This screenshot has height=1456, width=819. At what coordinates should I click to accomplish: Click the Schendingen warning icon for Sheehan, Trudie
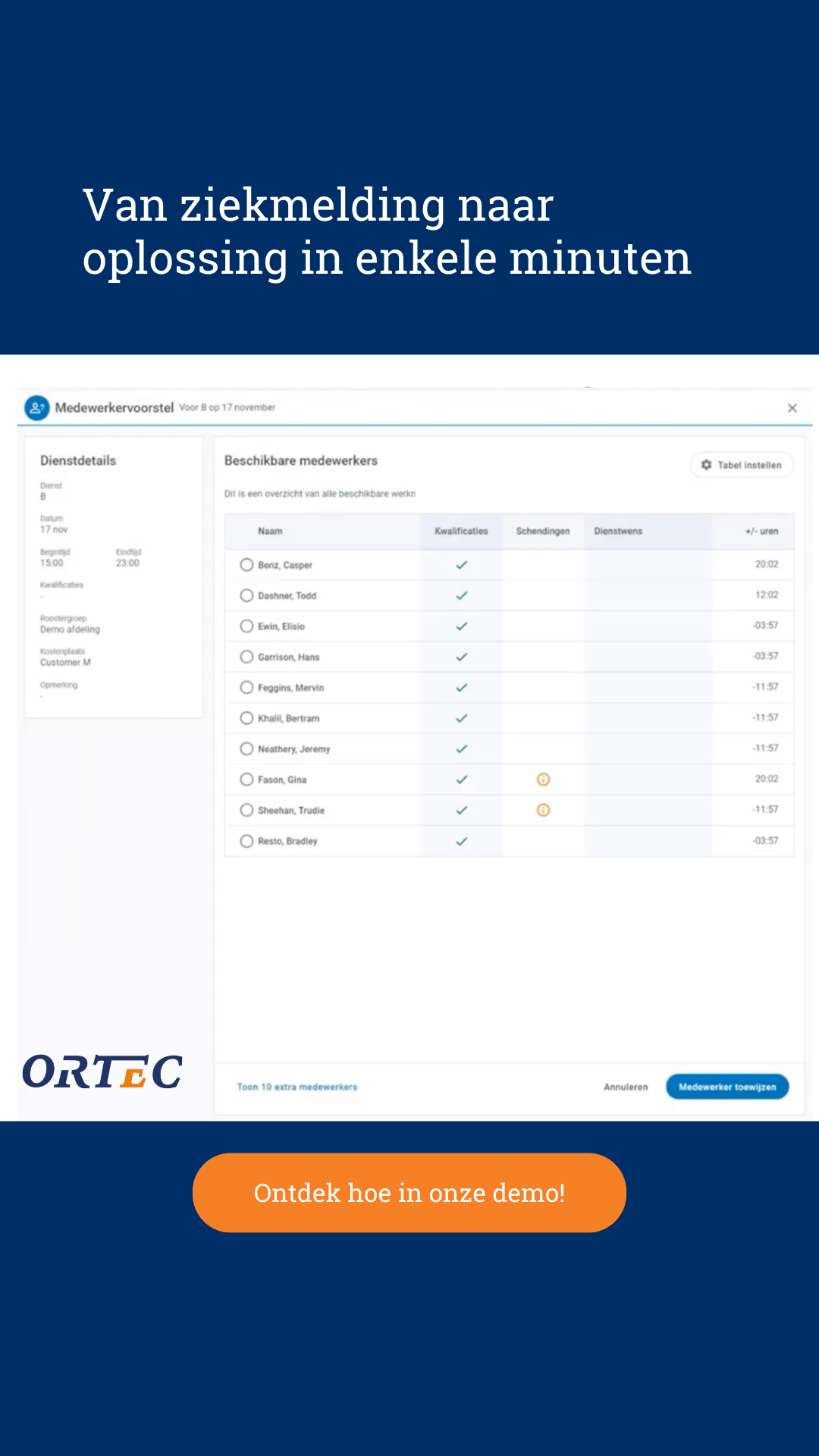[x=543, y=810]
